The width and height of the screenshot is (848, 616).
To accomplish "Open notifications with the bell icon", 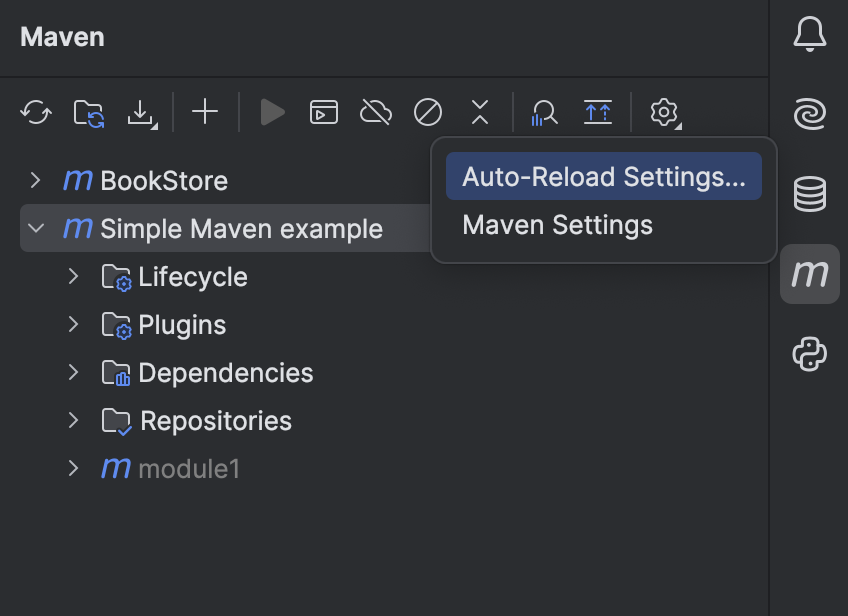I will pyautogui.click(x=810, y=33).
